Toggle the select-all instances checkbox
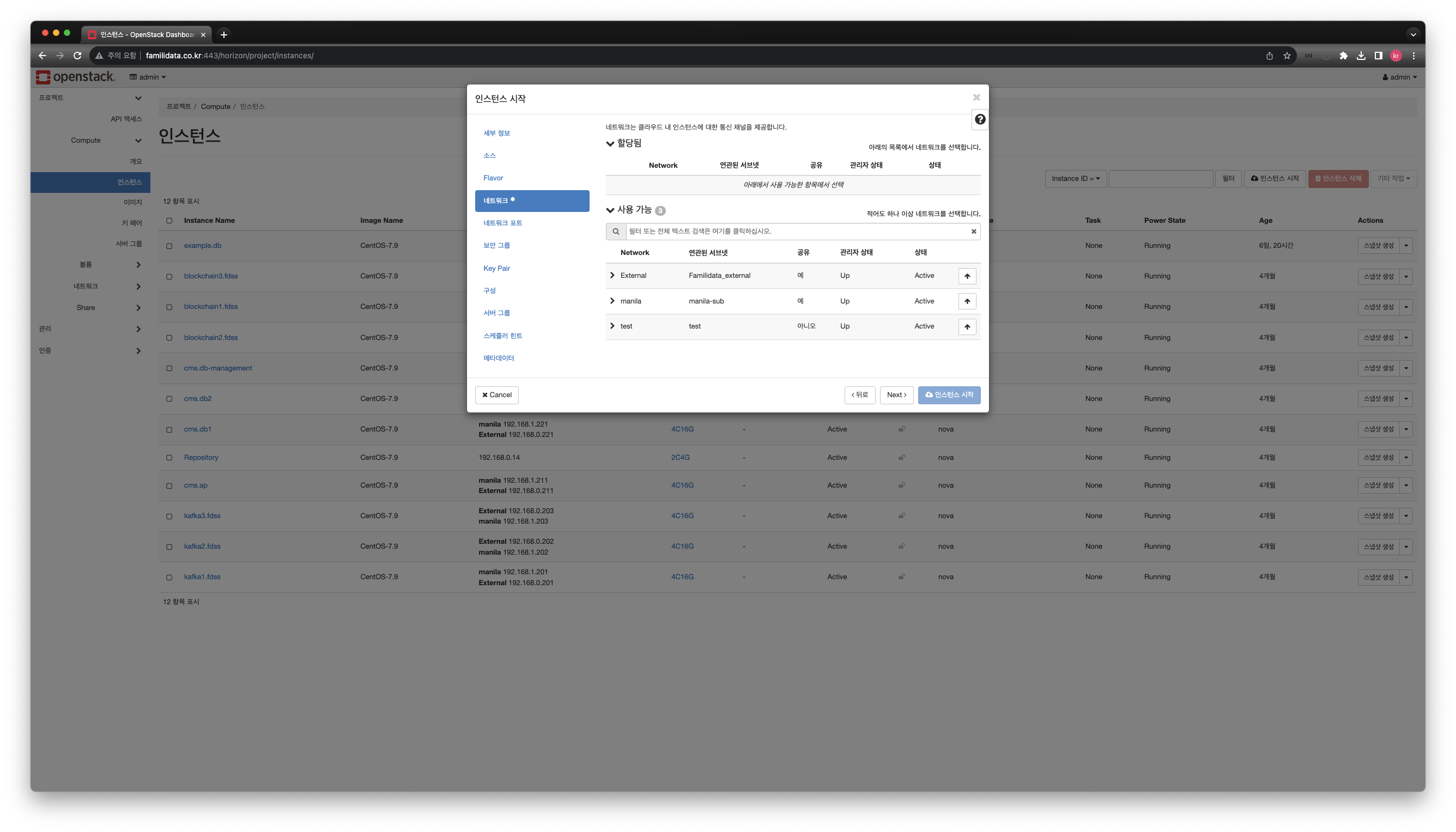This screenshot has width=1456, height=832. click(x=169, y=221)
